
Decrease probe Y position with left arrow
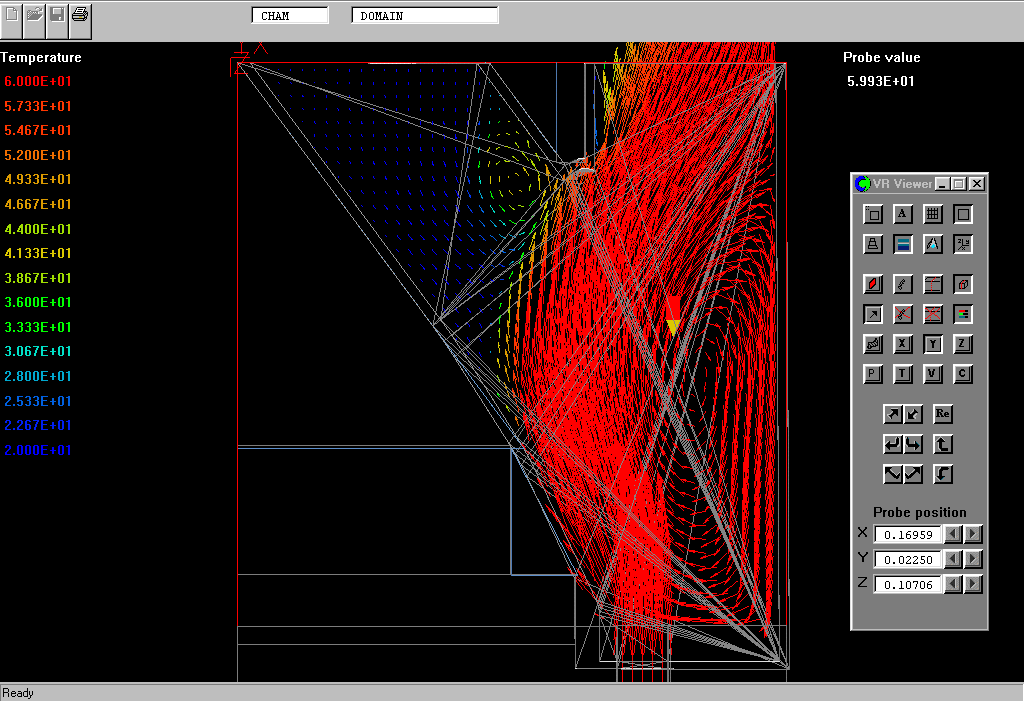[x=953, y=559]
